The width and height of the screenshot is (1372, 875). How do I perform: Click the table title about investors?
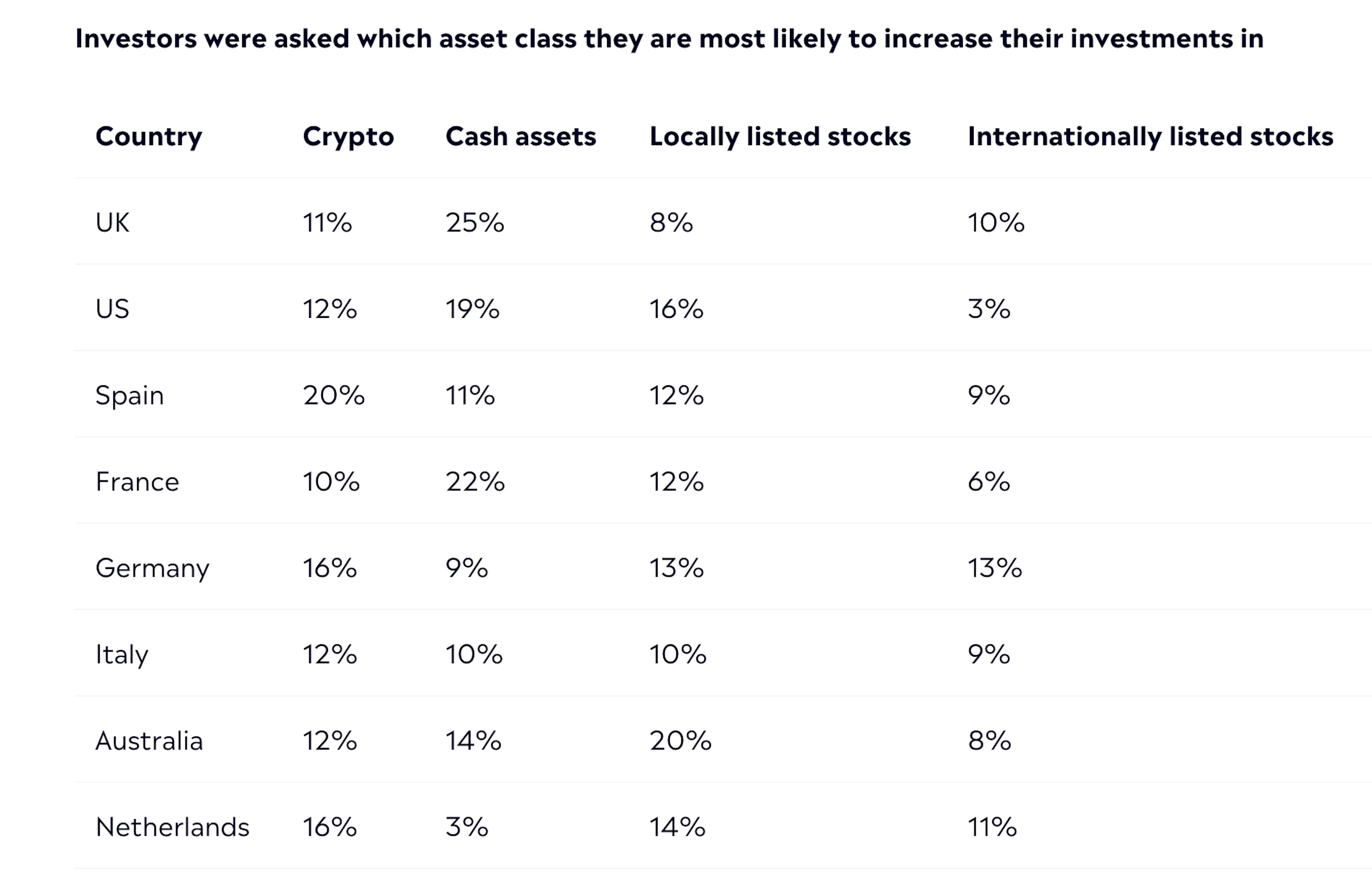670,39
